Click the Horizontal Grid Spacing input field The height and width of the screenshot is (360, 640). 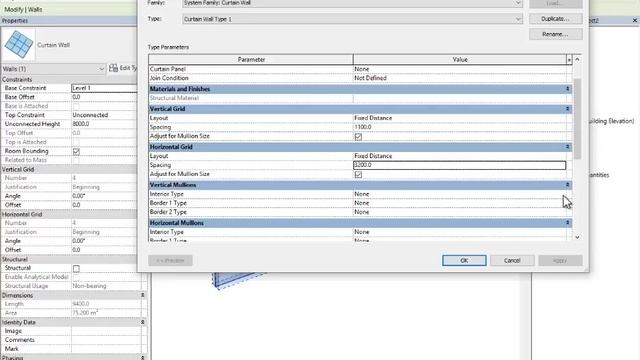[x=459, y=165]
